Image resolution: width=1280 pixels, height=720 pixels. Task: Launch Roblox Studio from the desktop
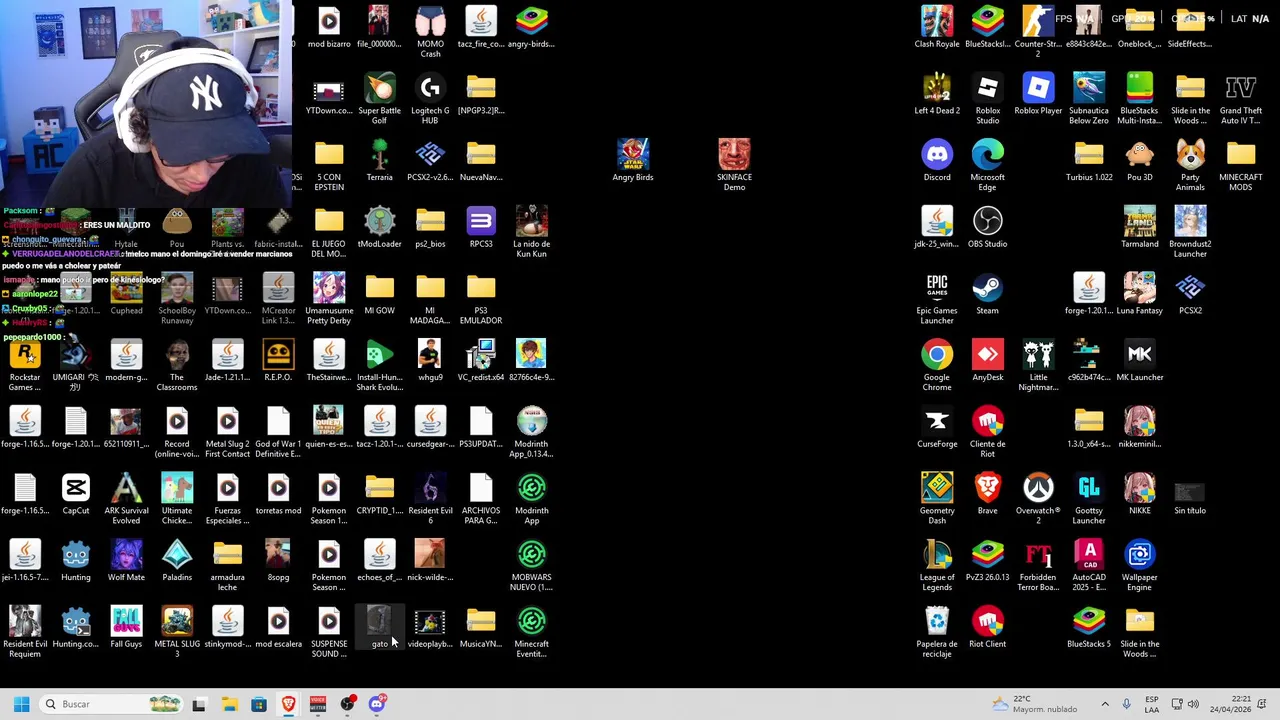(x=987, y=98)
